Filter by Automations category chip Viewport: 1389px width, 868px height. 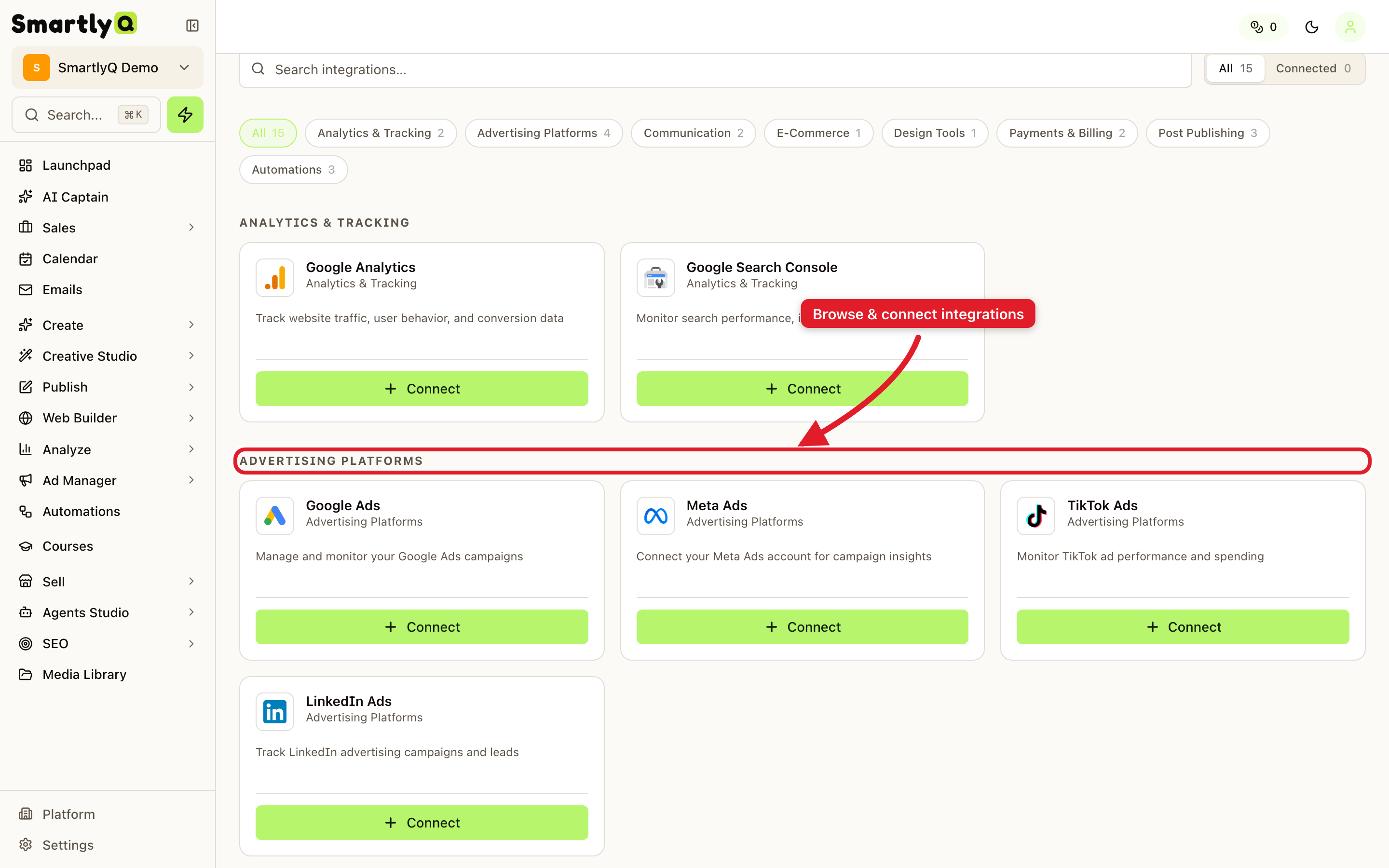293,170
